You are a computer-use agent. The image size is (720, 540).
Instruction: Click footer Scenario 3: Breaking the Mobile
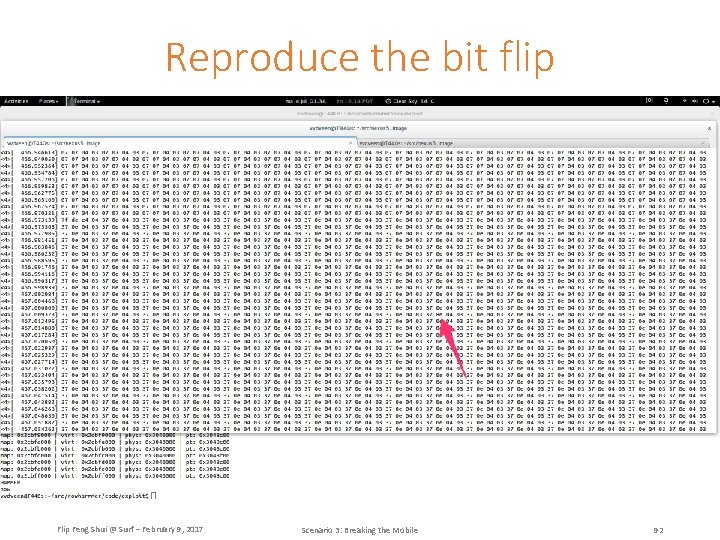click(x=360, y=530)
